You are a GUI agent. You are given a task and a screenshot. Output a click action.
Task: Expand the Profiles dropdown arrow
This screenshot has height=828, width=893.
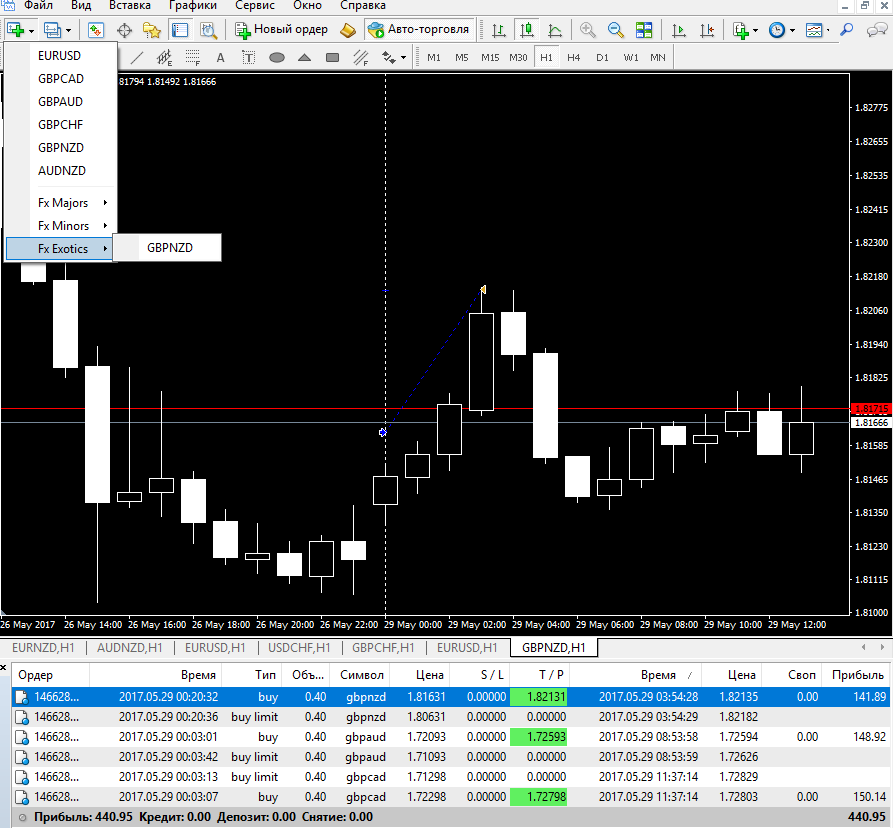tap(68, 30)
